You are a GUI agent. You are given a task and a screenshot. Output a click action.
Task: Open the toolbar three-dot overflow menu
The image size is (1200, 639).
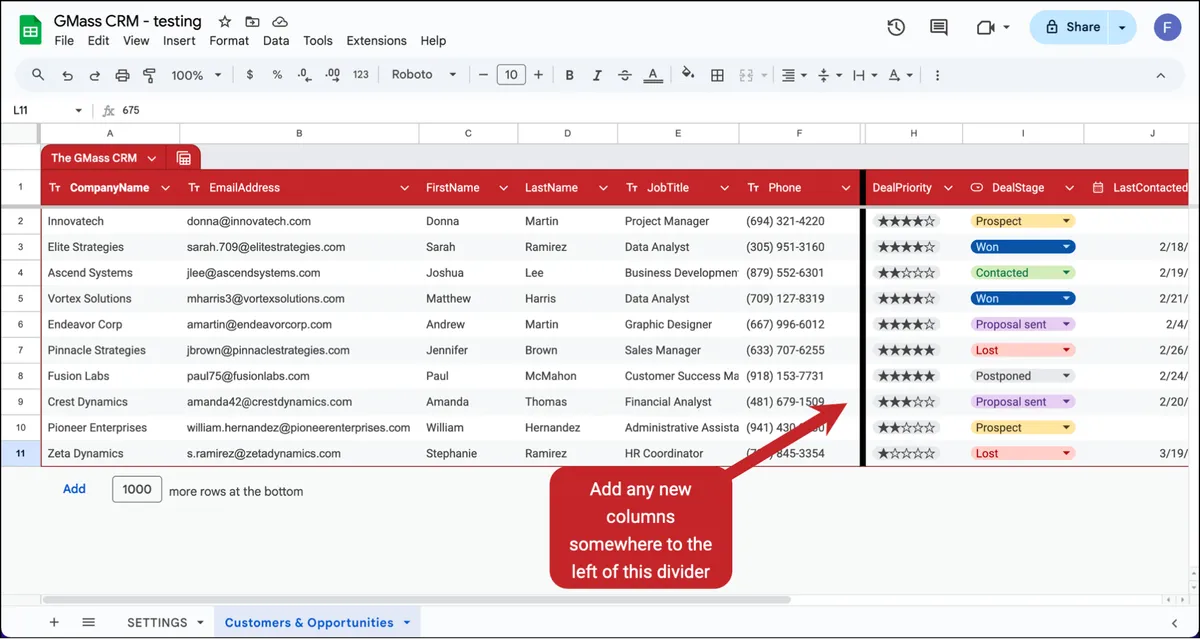click(x=937, y=75)
